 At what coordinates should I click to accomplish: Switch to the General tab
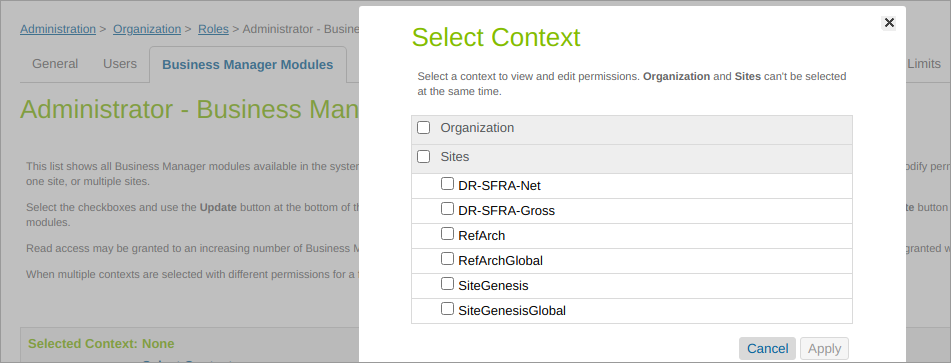[55, 64]
